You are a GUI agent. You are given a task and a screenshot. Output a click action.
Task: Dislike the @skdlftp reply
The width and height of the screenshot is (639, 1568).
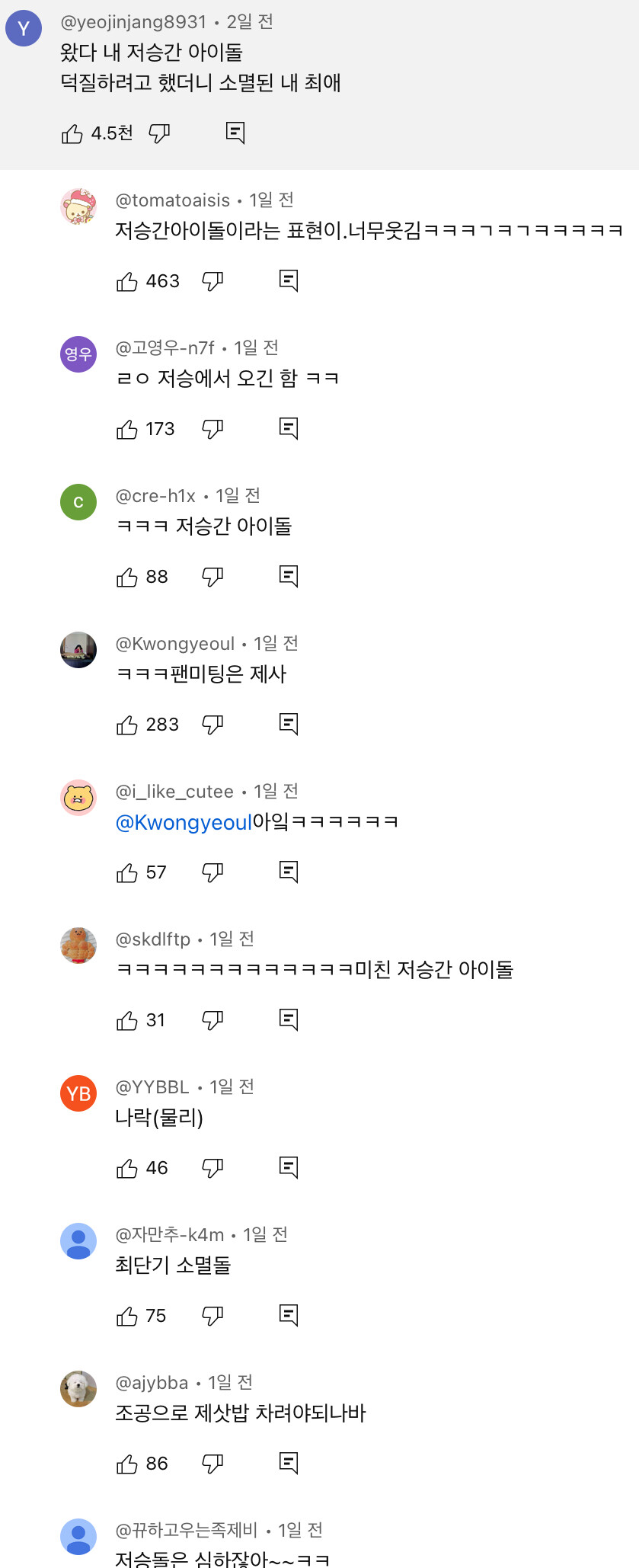[212, 1021]
